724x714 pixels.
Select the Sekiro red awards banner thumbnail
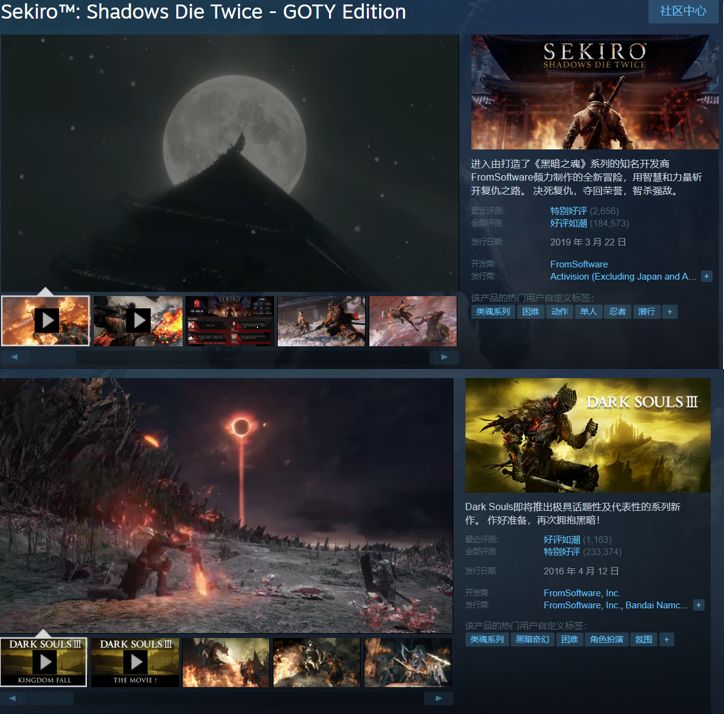(229, 321)
